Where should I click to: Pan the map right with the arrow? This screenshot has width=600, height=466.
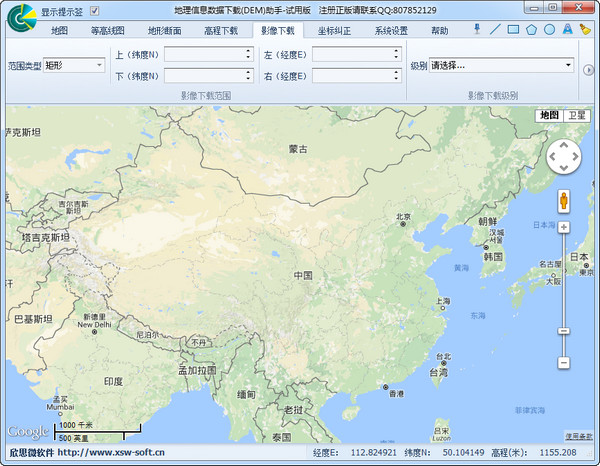pyautogui.click(x=576, y=156)
